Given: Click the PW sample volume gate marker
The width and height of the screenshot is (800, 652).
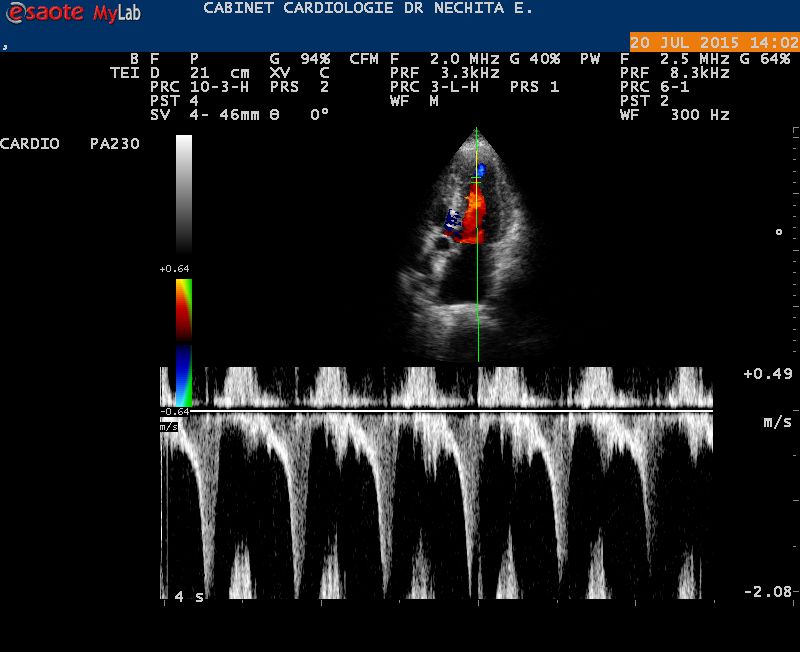Looking at the screenshot, I should point(476,179).
